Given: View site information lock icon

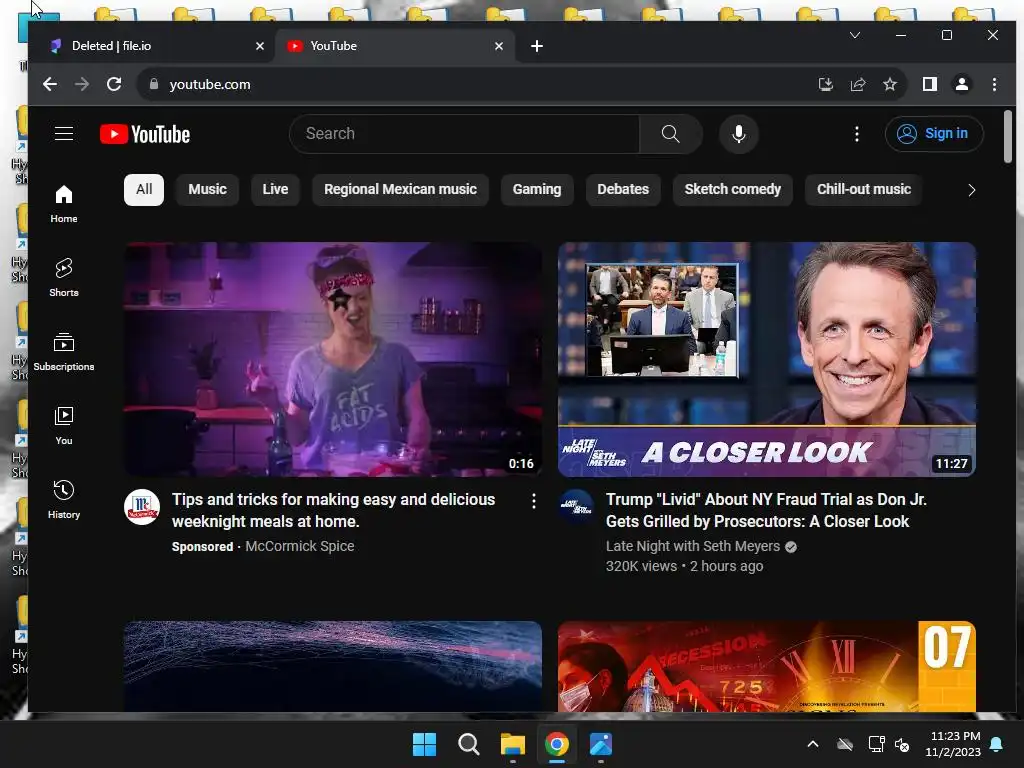Looking at the screenshot, I should coord(153,84).
